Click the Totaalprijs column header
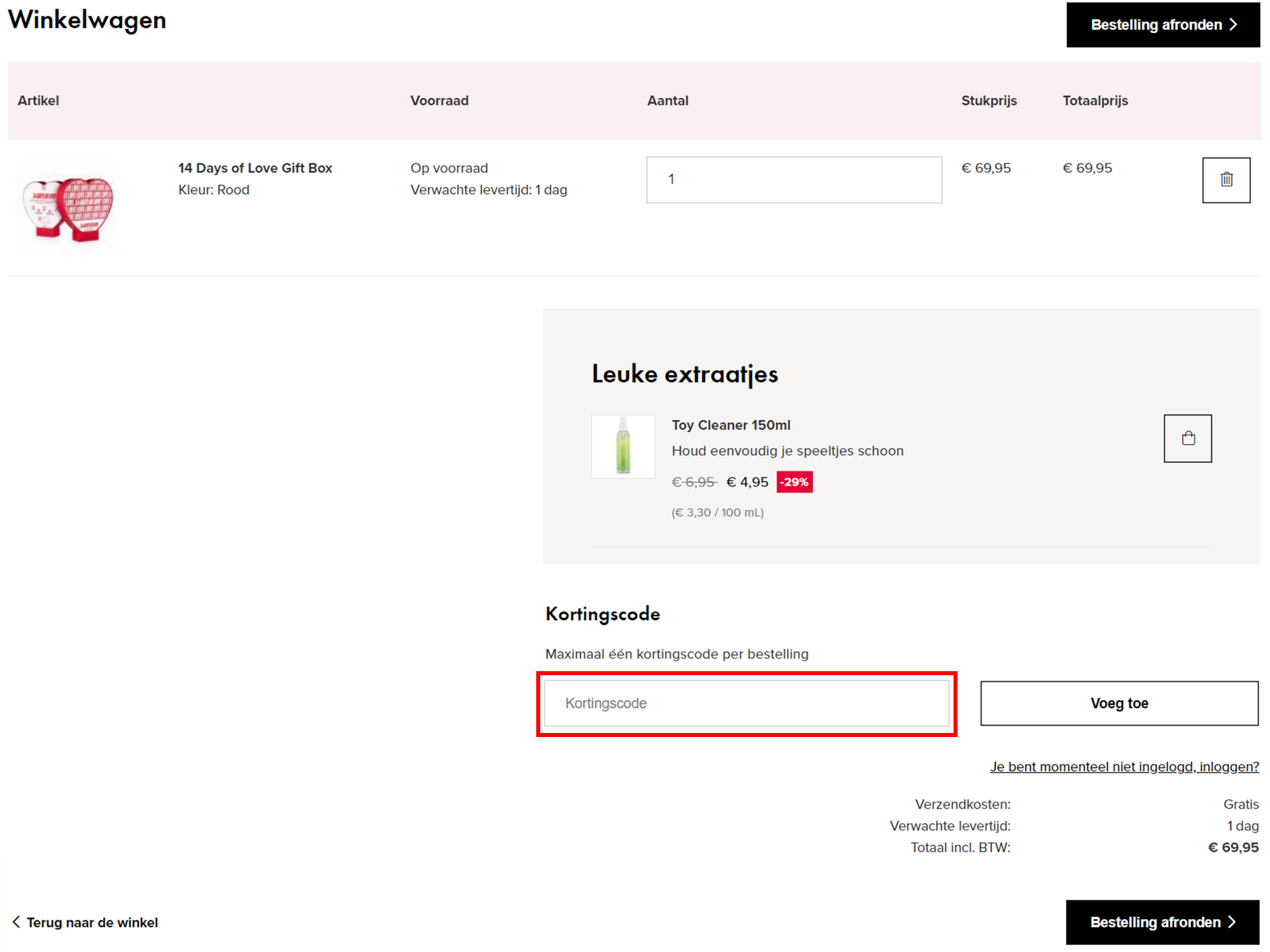This screenshot has height=952, width=1270. [1095, 101]
